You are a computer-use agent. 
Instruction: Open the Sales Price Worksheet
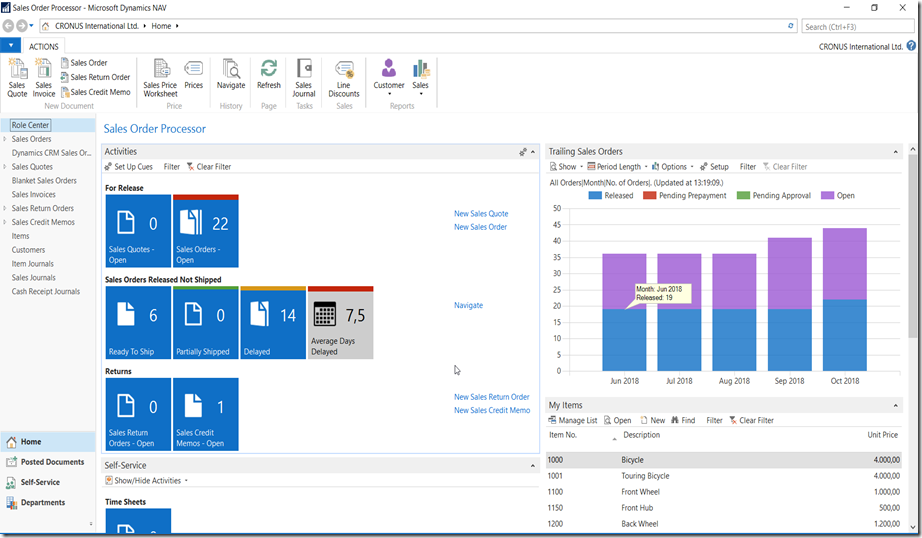(160, 78)
